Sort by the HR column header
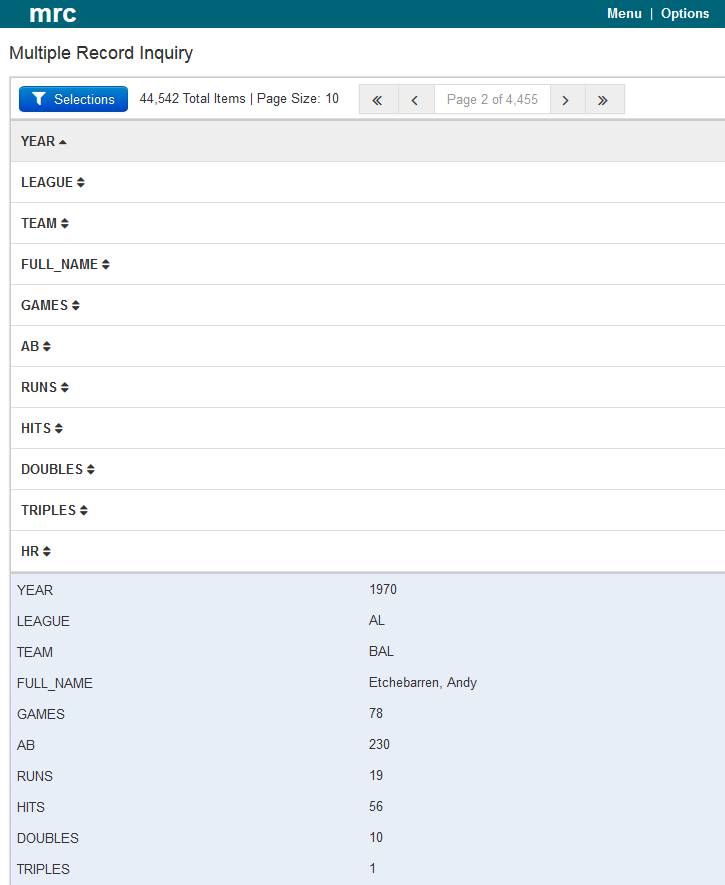This screenshot has width=725, height=885. pyautogui.click(x=36, y=551)
